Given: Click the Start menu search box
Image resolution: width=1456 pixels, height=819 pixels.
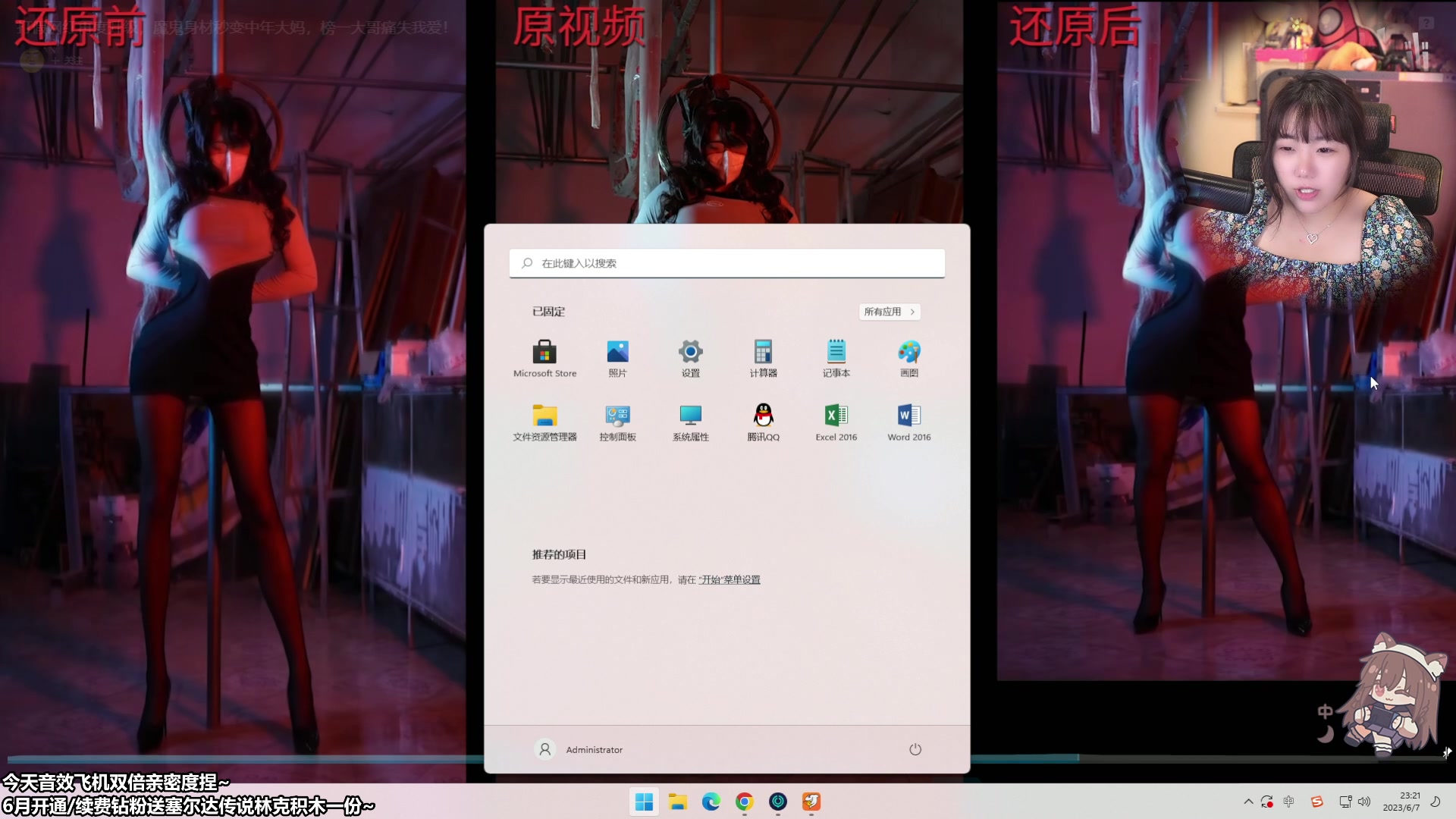Looking at the screenshot, I should (726, 263).
